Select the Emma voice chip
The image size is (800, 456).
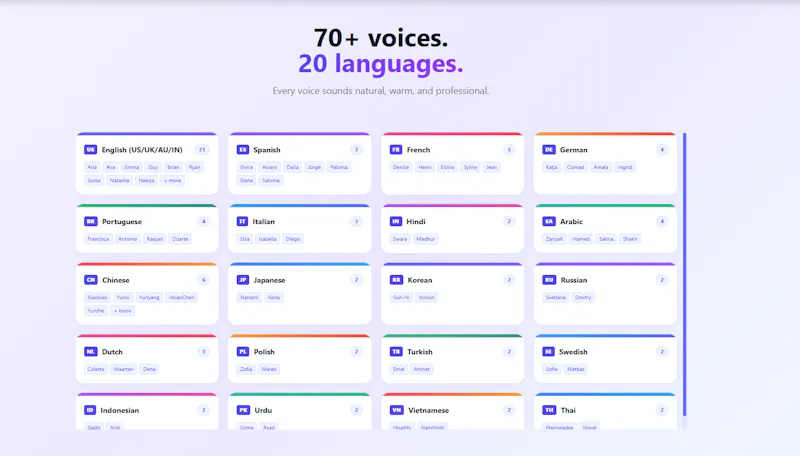132,167
